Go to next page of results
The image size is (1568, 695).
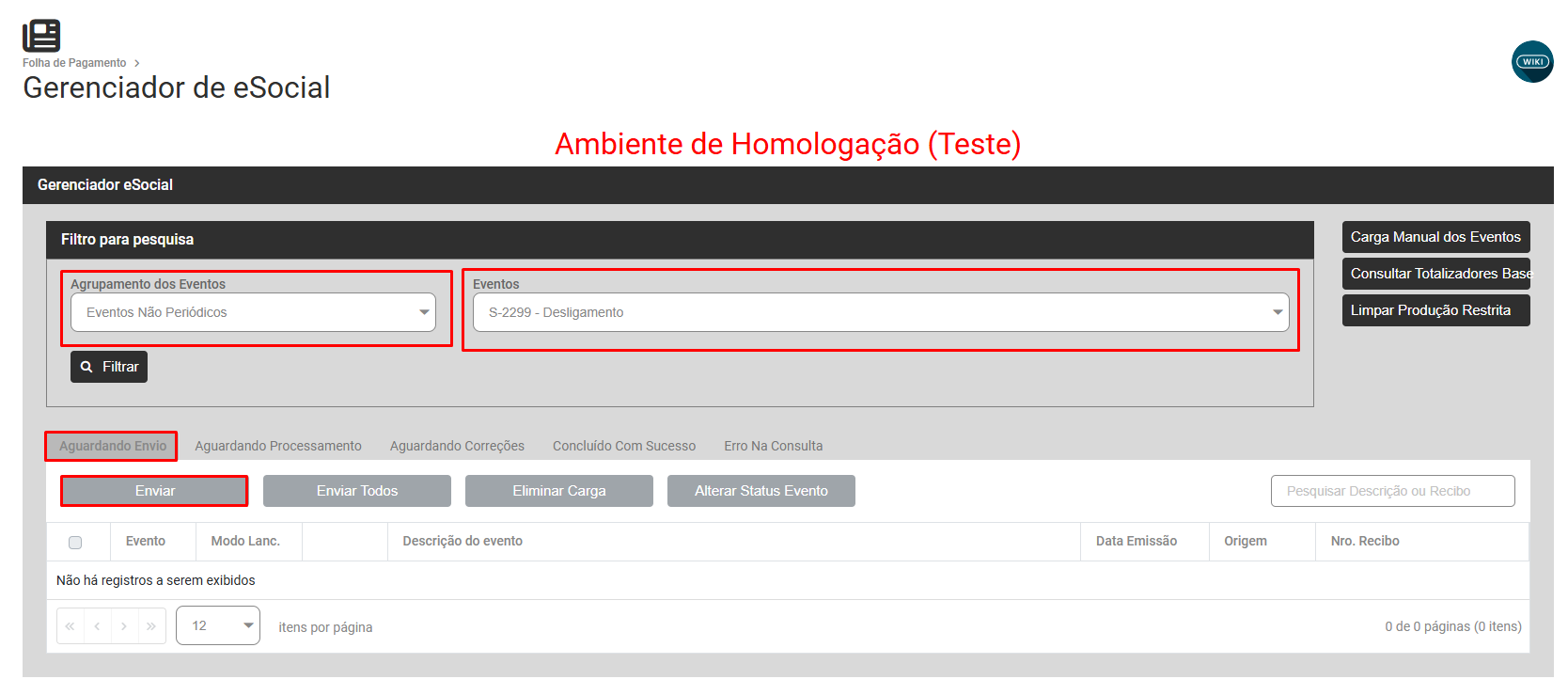coord(124,626)
